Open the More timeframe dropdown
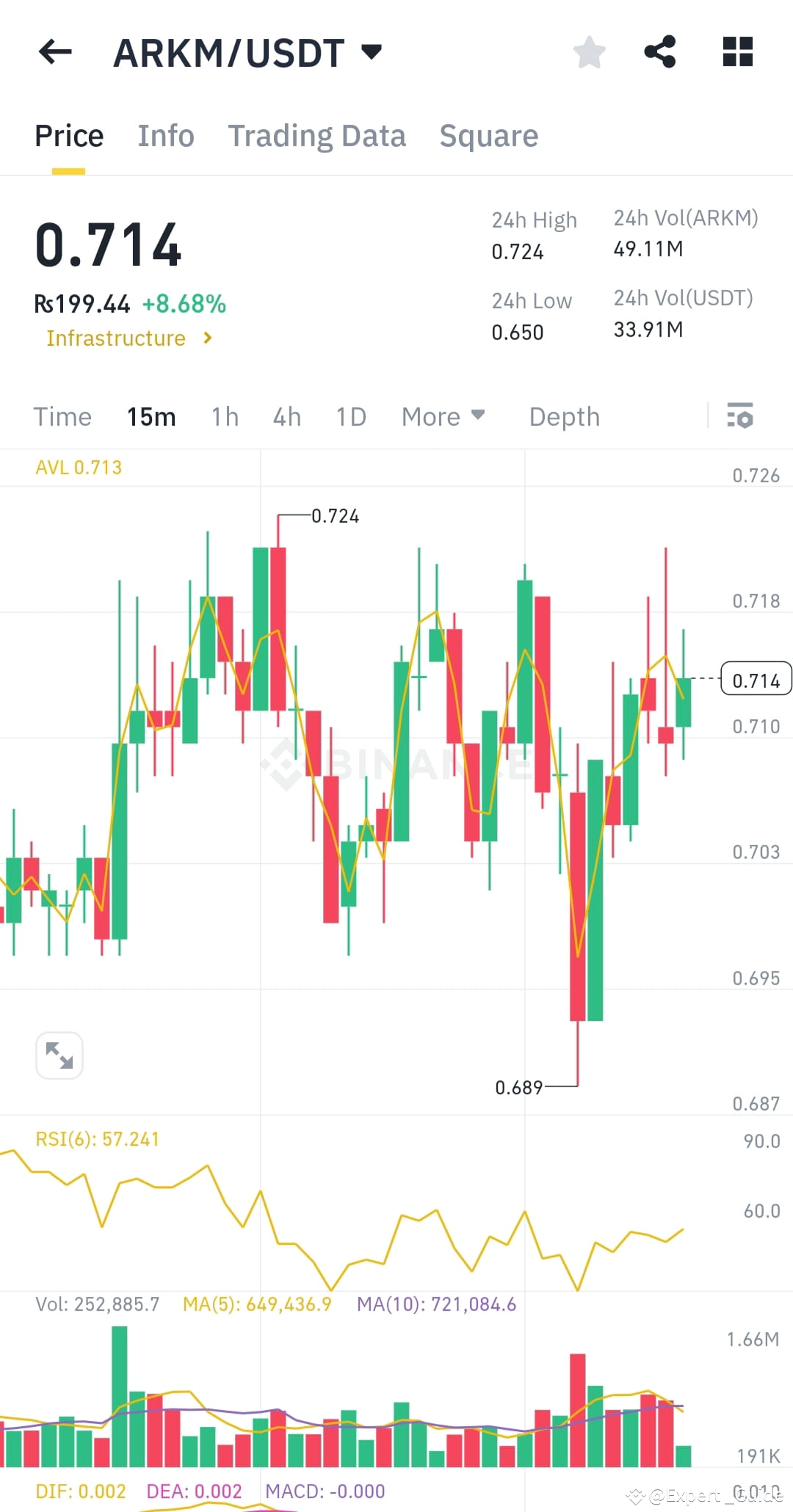The image size is (793, 1512). pos(443,416)
